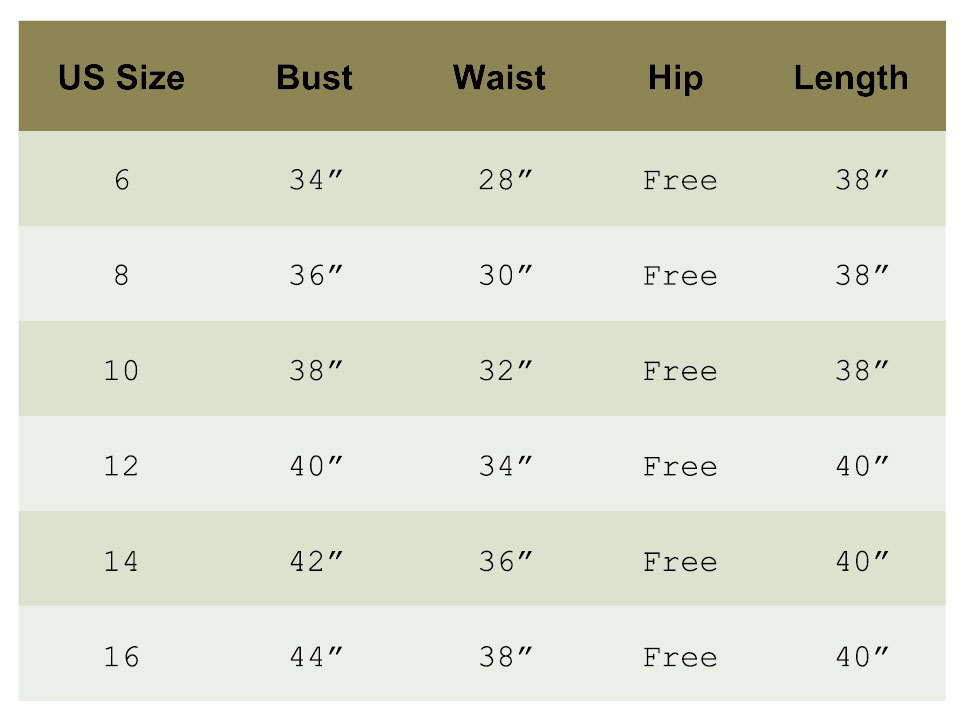The image size is (964, 721).
Task: Select US size 12 cell
Action: pyautogui.click(x=121, y=467)
